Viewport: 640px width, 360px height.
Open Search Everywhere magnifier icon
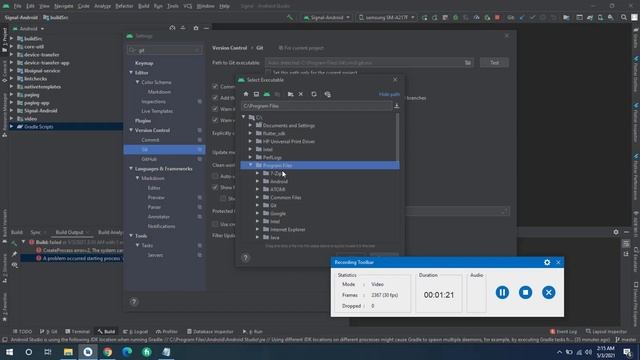click(624, 18)
